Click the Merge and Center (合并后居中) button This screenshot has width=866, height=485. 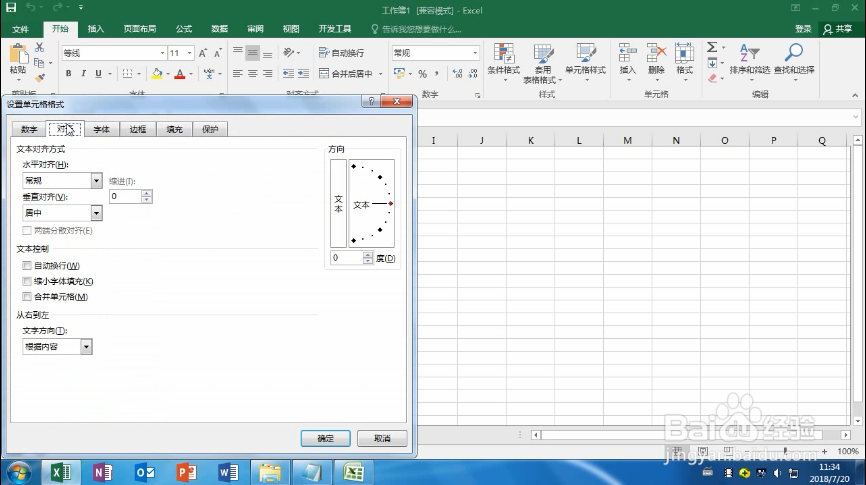click(346, 73)
